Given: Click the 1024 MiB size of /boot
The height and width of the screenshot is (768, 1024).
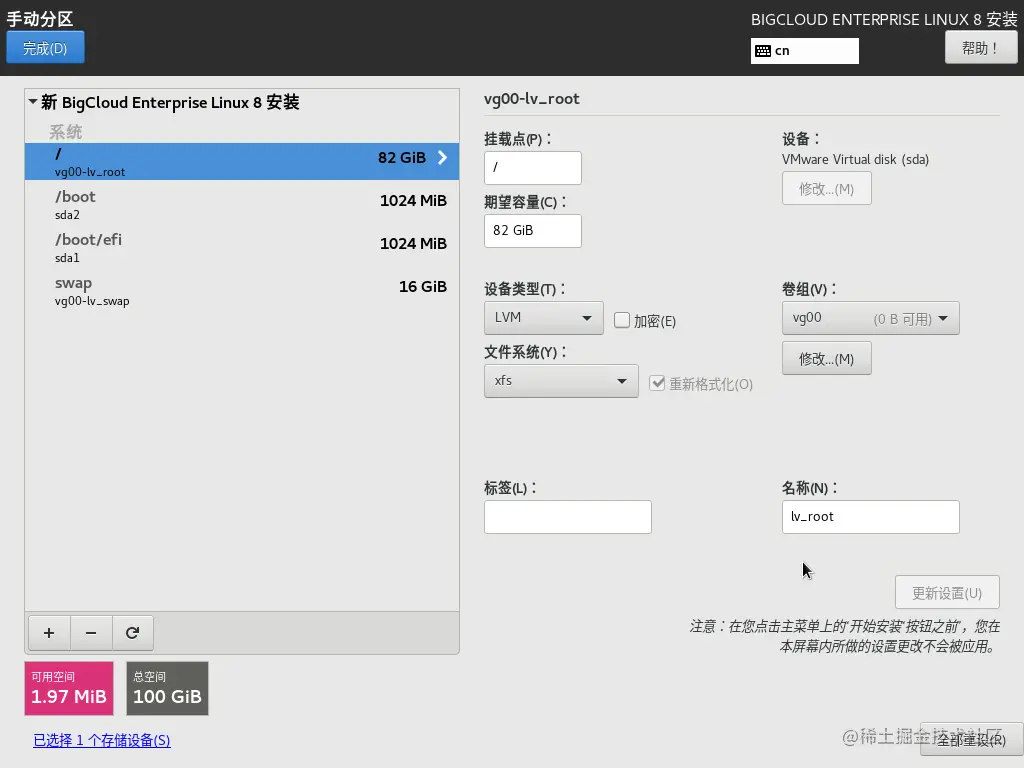Looking at the screenshot, I should [413, 200].
